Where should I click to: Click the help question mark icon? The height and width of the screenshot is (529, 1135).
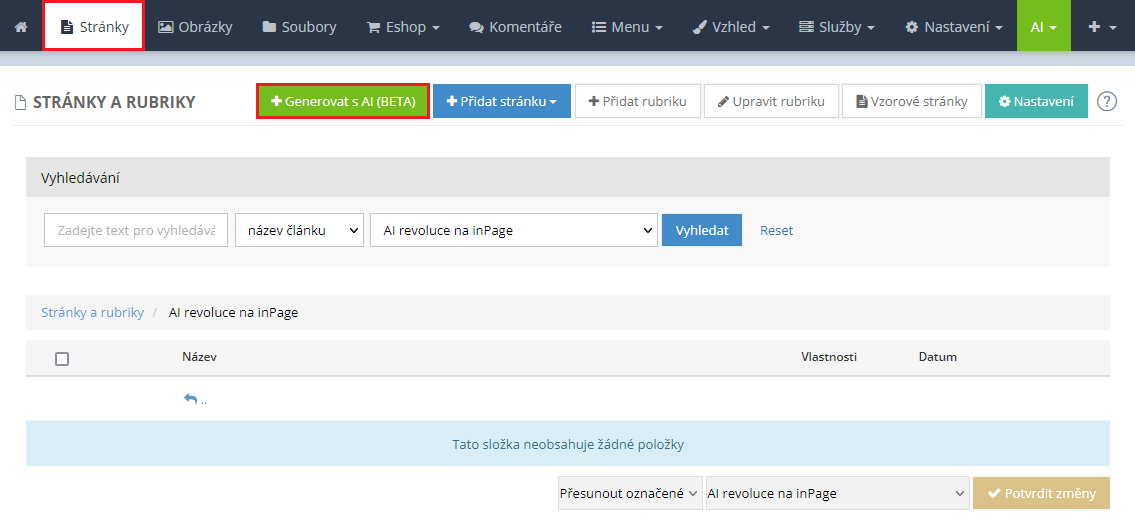click(x=1106, y=101)
